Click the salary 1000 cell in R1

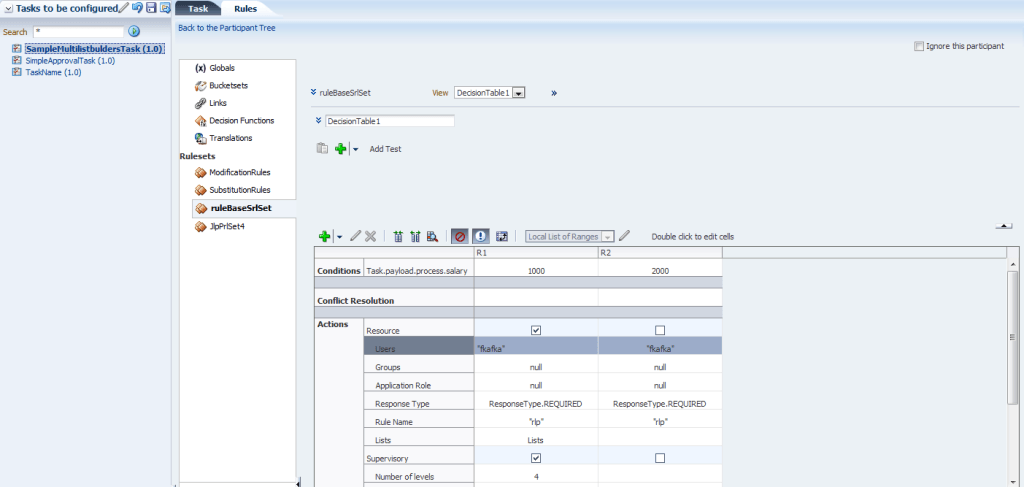tap(536, 271)
